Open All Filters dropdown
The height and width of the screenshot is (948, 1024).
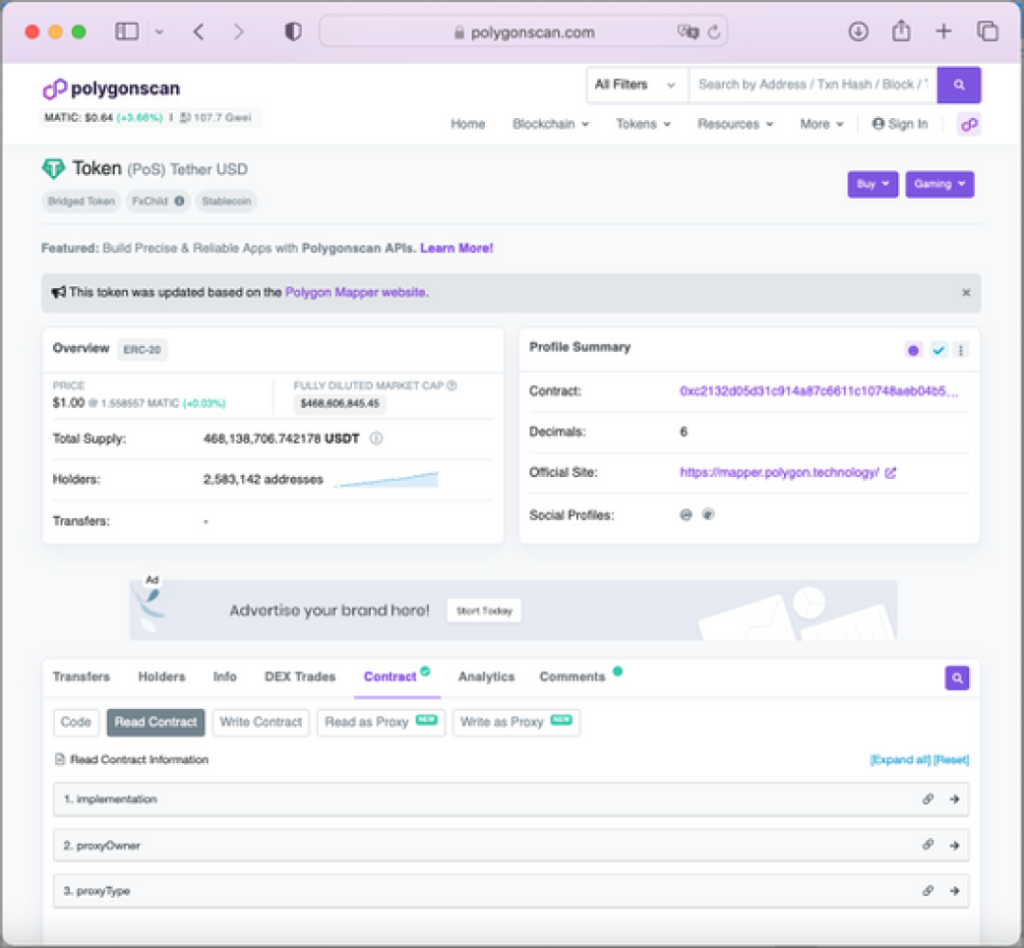tap(637, 85)
